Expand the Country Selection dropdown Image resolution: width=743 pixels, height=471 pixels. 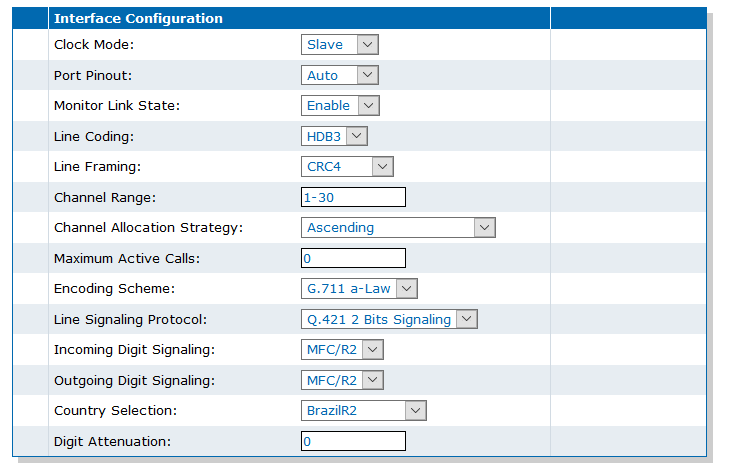[x=364, y=410]
